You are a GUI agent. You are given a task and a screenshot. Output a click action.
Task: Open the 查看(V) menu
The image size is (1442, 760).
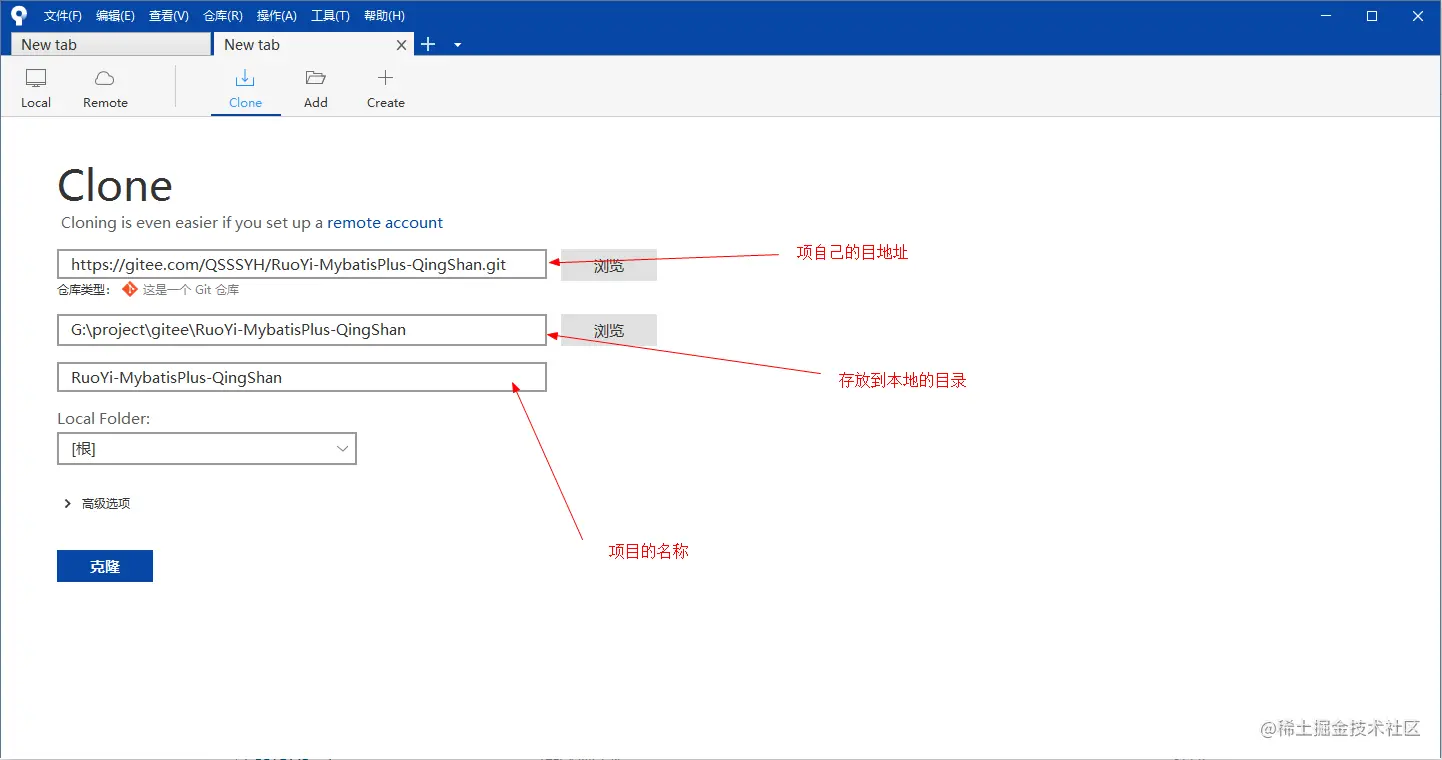(168, 16)
